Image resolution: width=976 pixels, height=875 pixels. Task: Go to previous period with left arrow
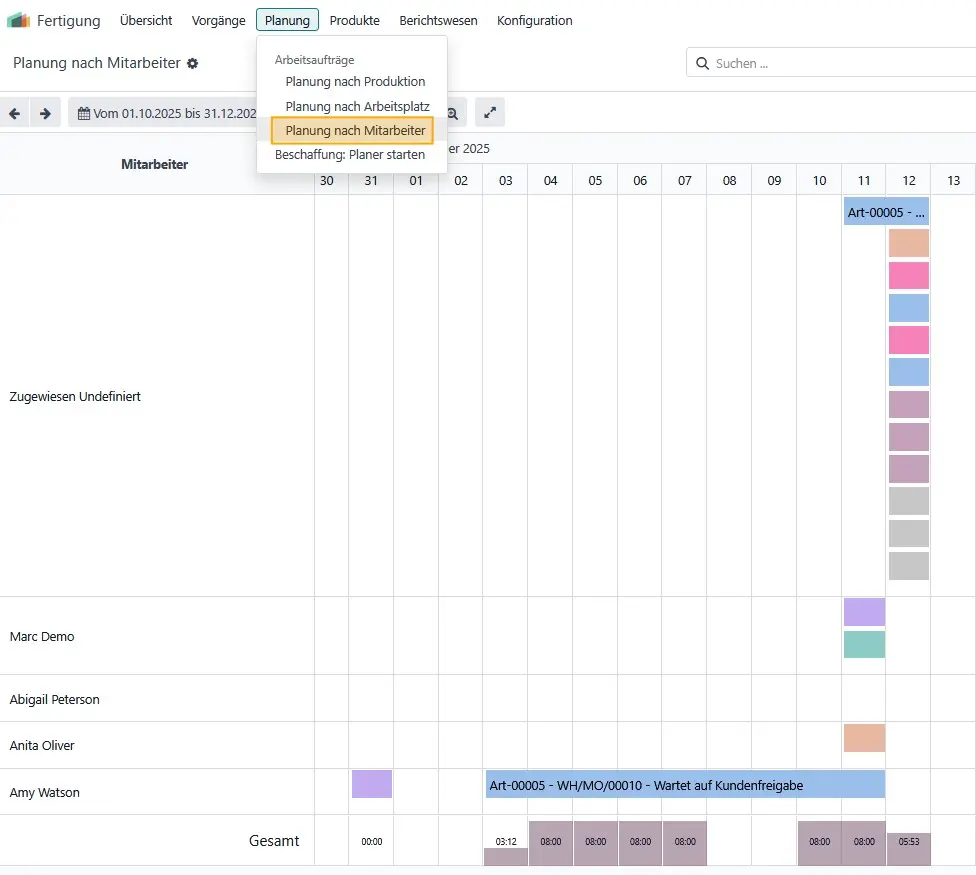tap(15, 114)
